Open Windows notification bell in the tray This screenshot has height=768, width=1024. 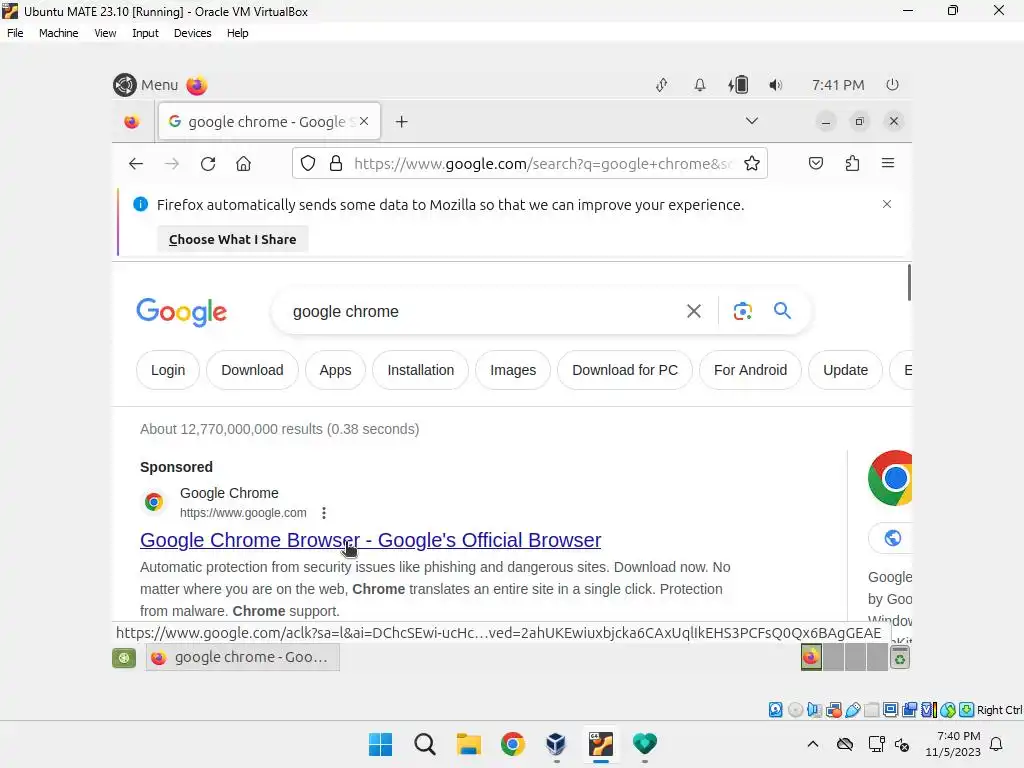coord(997,744)
